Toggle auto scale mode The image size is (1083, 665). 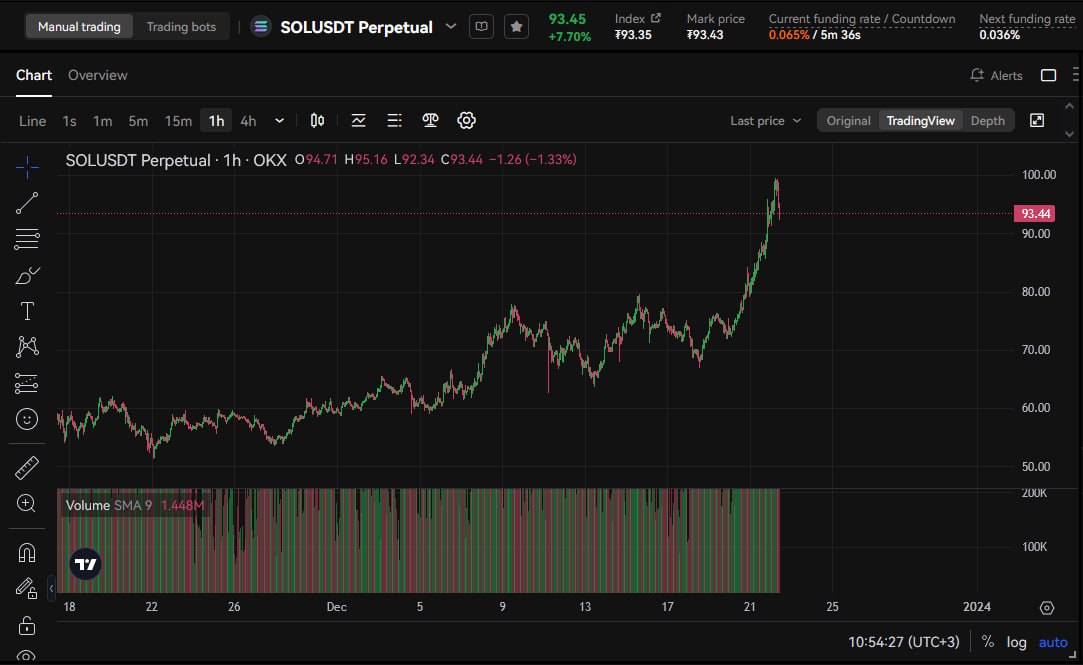point(1053,642)
